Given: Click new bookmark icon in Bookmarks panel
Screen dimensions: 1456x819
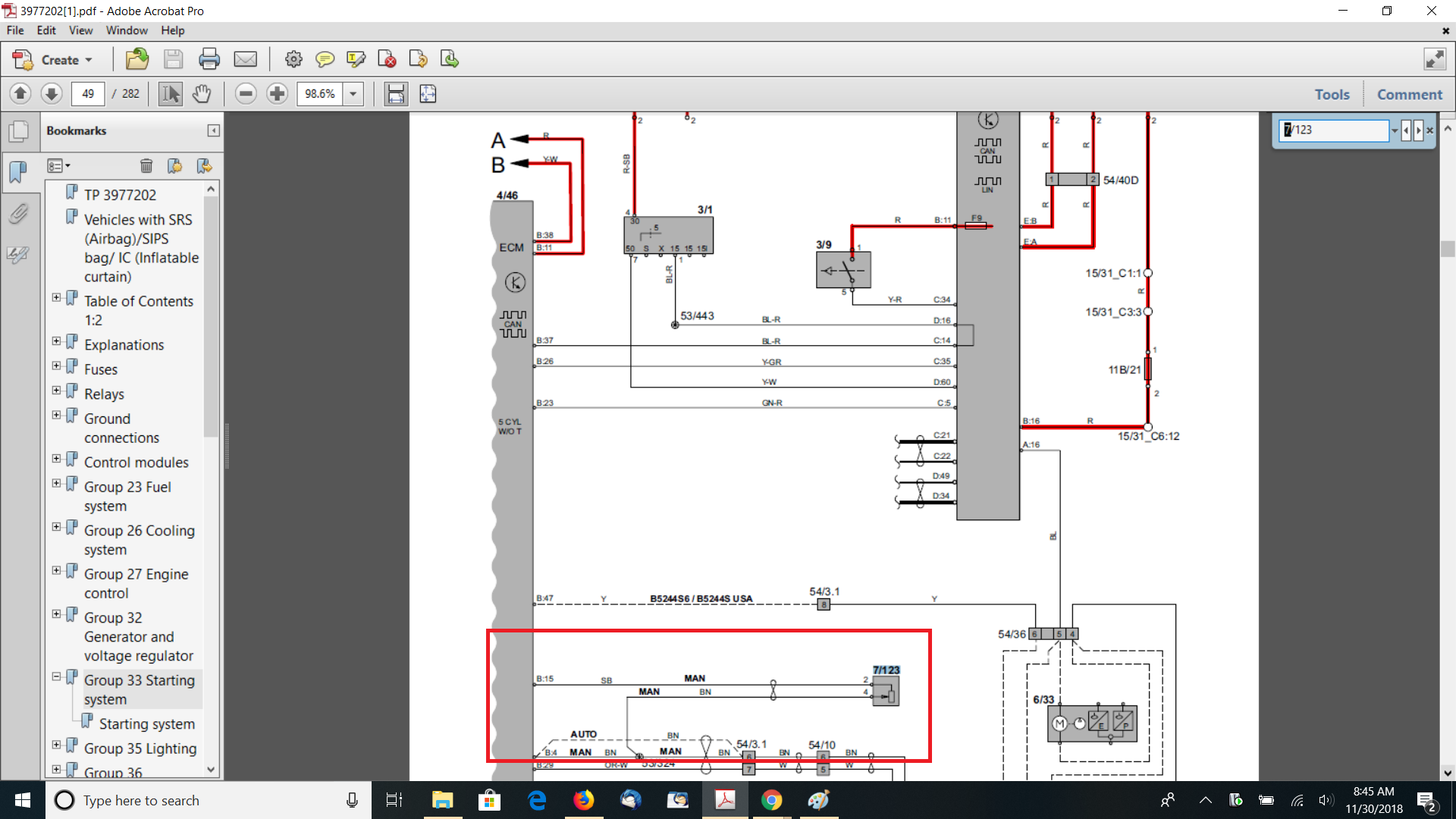Looking at the screenshot, I should [174, 166].
